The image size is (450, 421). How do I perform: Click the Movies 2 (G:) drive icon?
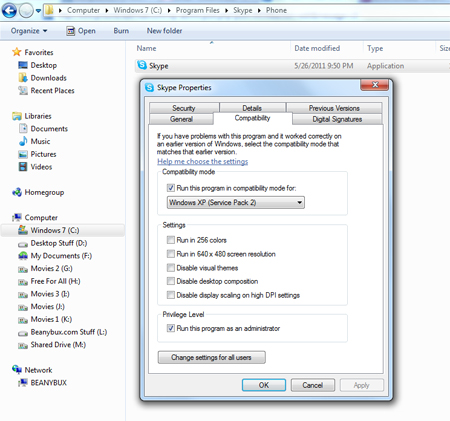23,269
